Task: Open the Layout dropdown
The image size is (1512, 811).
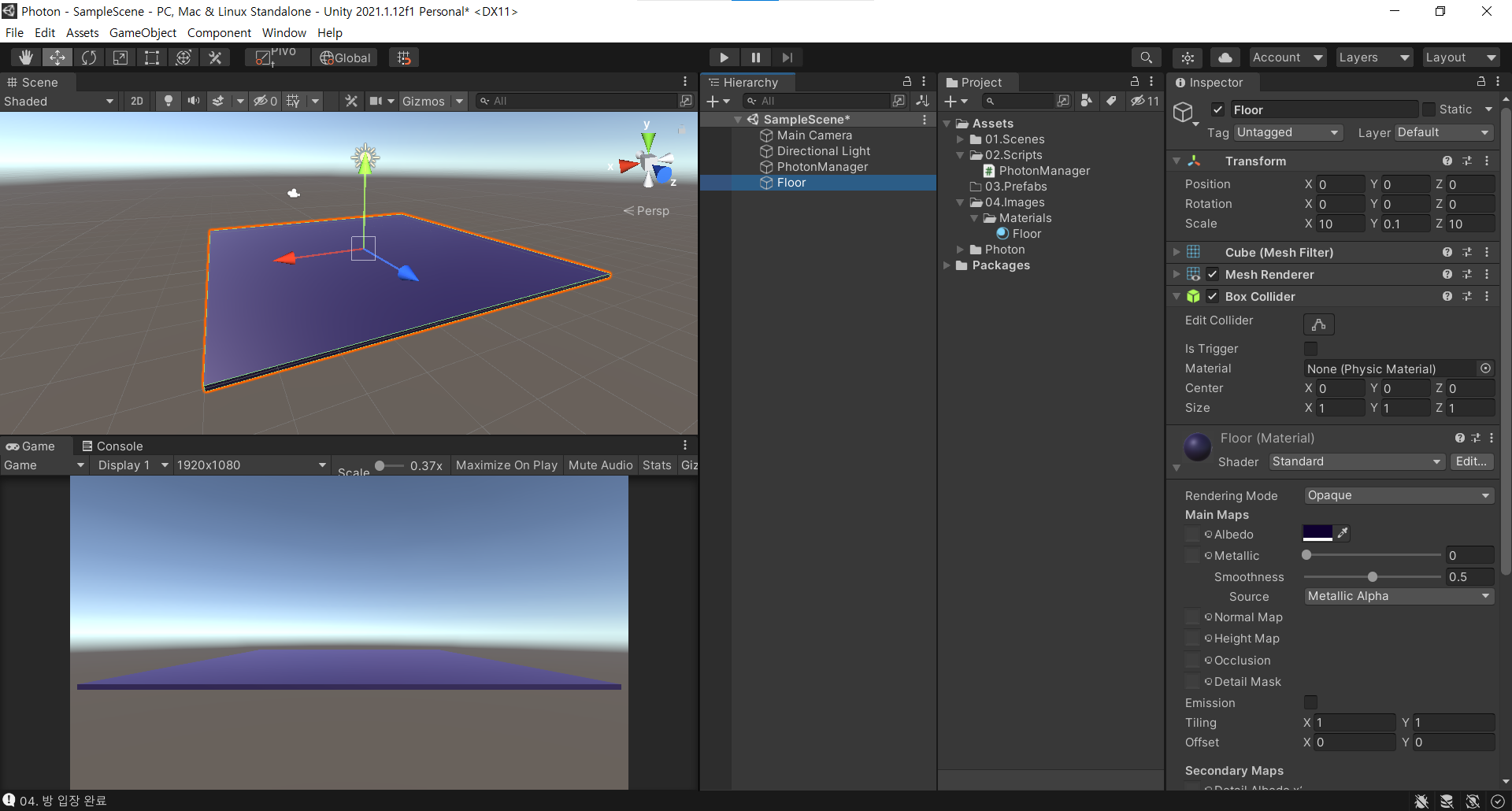Action: [1461, 57]
